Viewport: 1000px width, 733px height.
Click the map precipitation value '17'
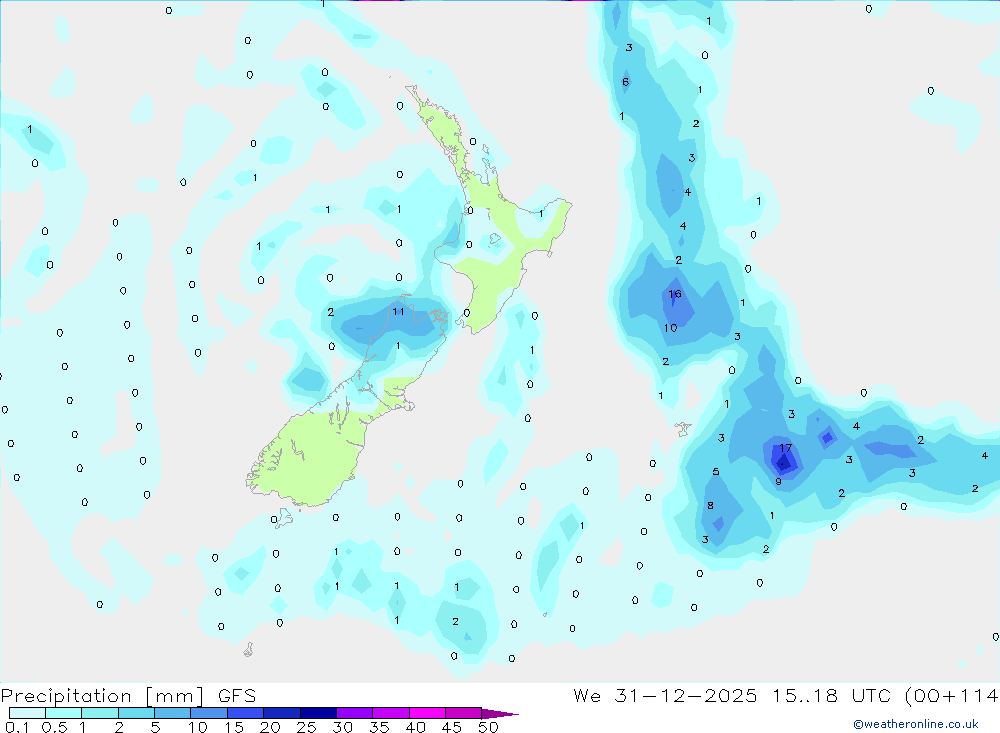coord(785,448)
